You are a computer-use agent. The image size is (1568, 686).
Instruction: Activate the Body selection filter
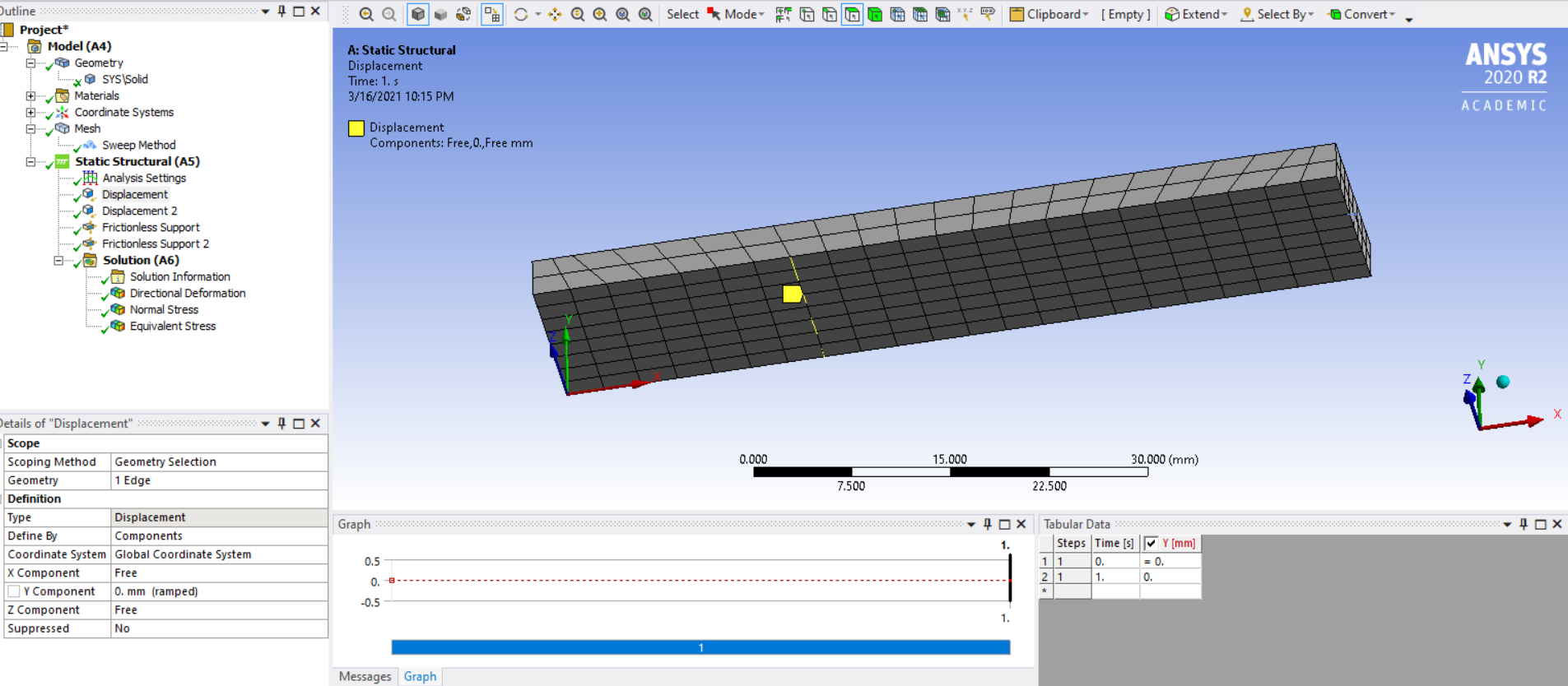pyautogui.click(x=875, y=14)
